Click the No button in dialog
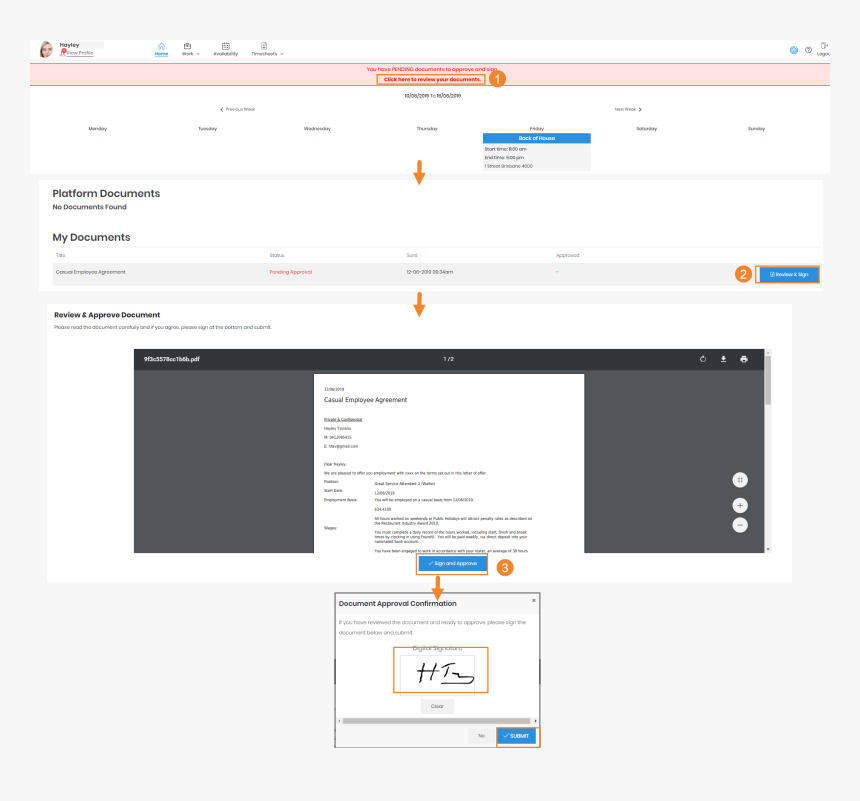 [x=482, y=736]
